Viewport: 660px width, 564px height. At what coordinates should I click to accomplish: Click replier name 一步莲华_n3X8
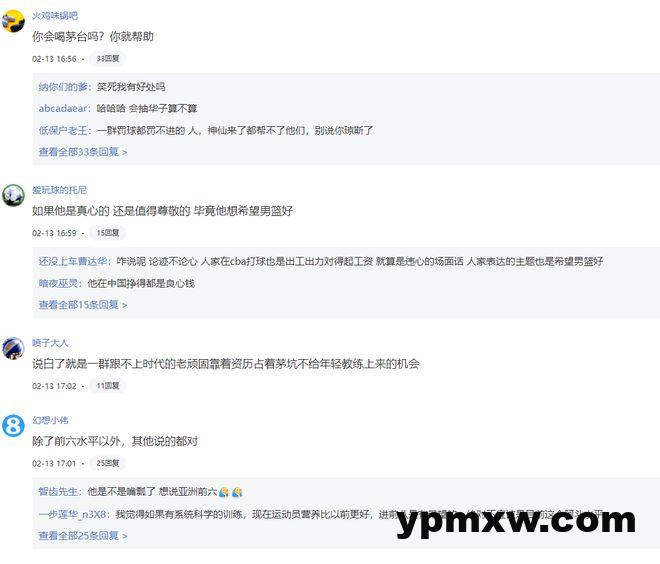pyautogui.click(x=73, y=514)
